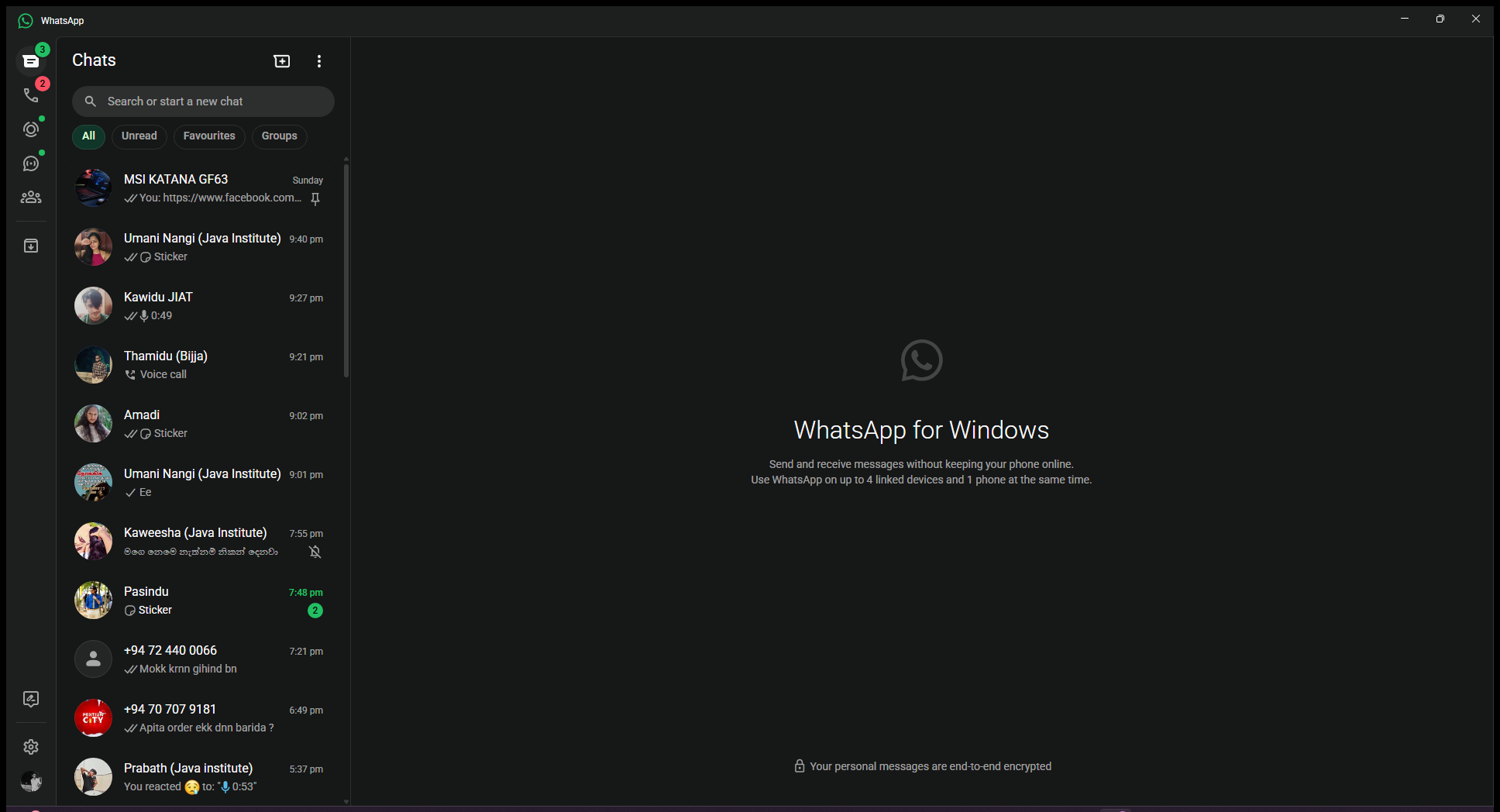This screenshot has width=1500, height=812.
Task: Click the +94 70 707 9181 avatar
Action: click(x=93, y=718)
